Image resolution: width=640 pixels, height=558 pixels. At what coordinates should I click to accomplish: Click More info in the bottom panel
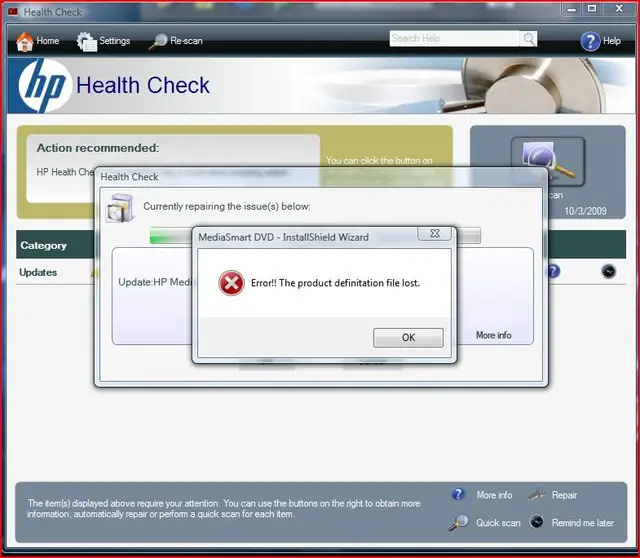[493, 495]
